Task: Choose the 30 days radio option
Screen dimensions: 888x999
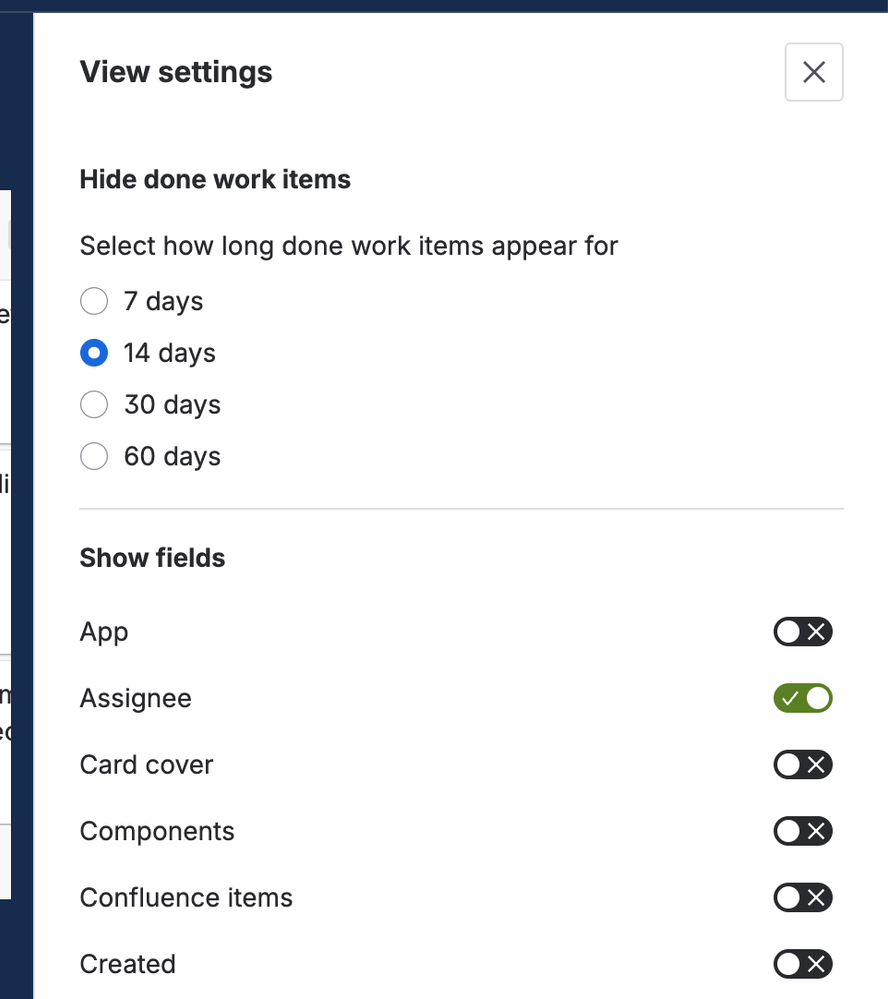Action: [x=94, y=404]
